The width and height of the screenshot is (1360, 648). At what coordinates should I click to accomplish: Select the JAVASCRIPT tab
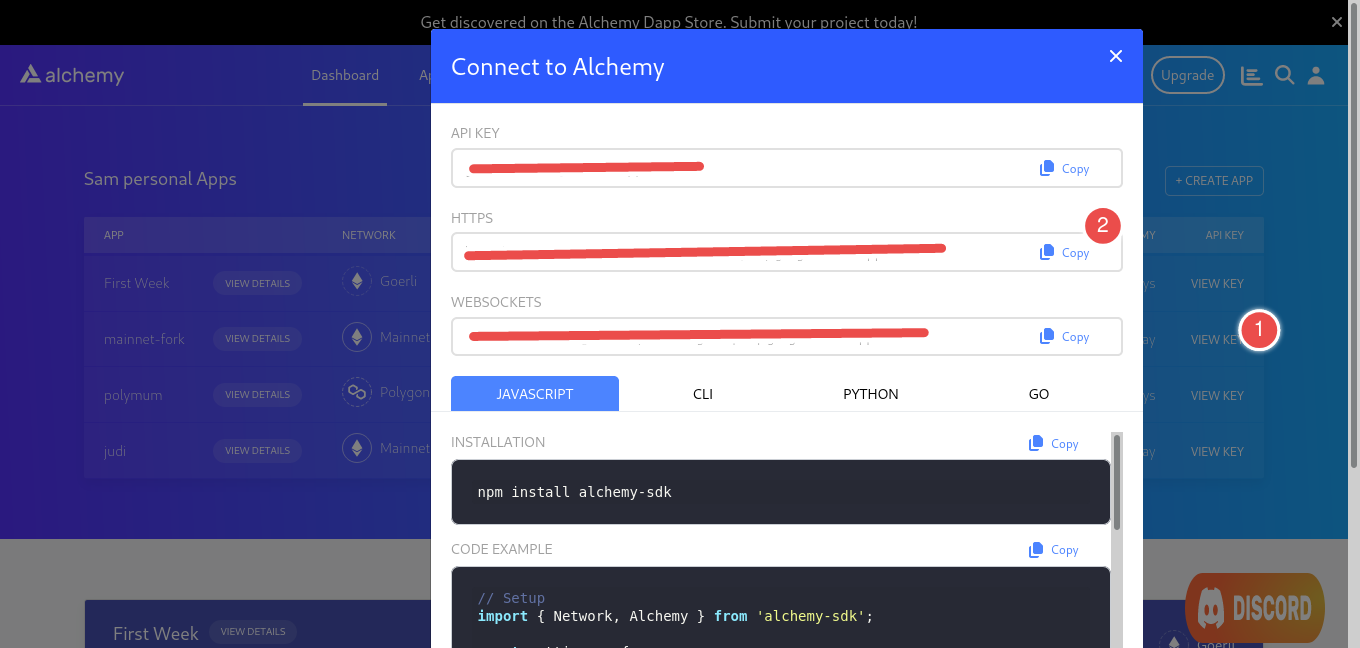coord(535,393)
